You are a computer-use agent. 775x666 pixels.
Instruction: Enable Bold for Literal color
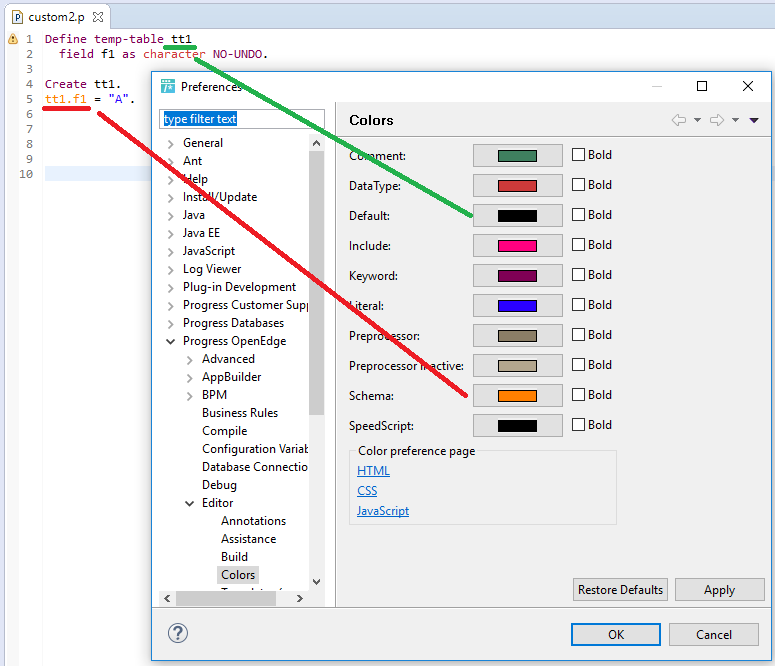pos(578,305)
